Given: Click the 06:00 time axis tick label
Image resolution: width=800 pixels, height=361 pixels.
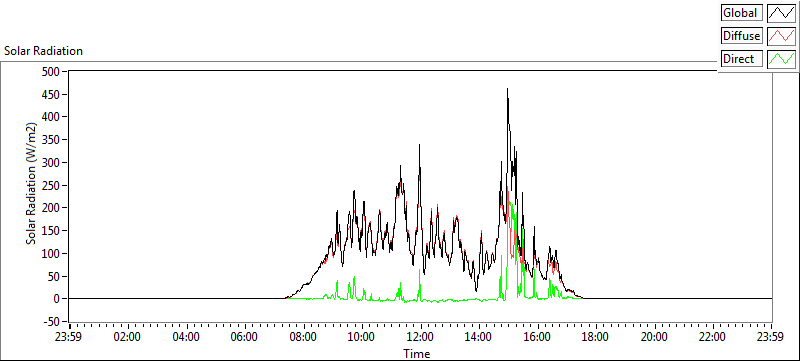Looking at the screenshot, I should click(245, 337).
